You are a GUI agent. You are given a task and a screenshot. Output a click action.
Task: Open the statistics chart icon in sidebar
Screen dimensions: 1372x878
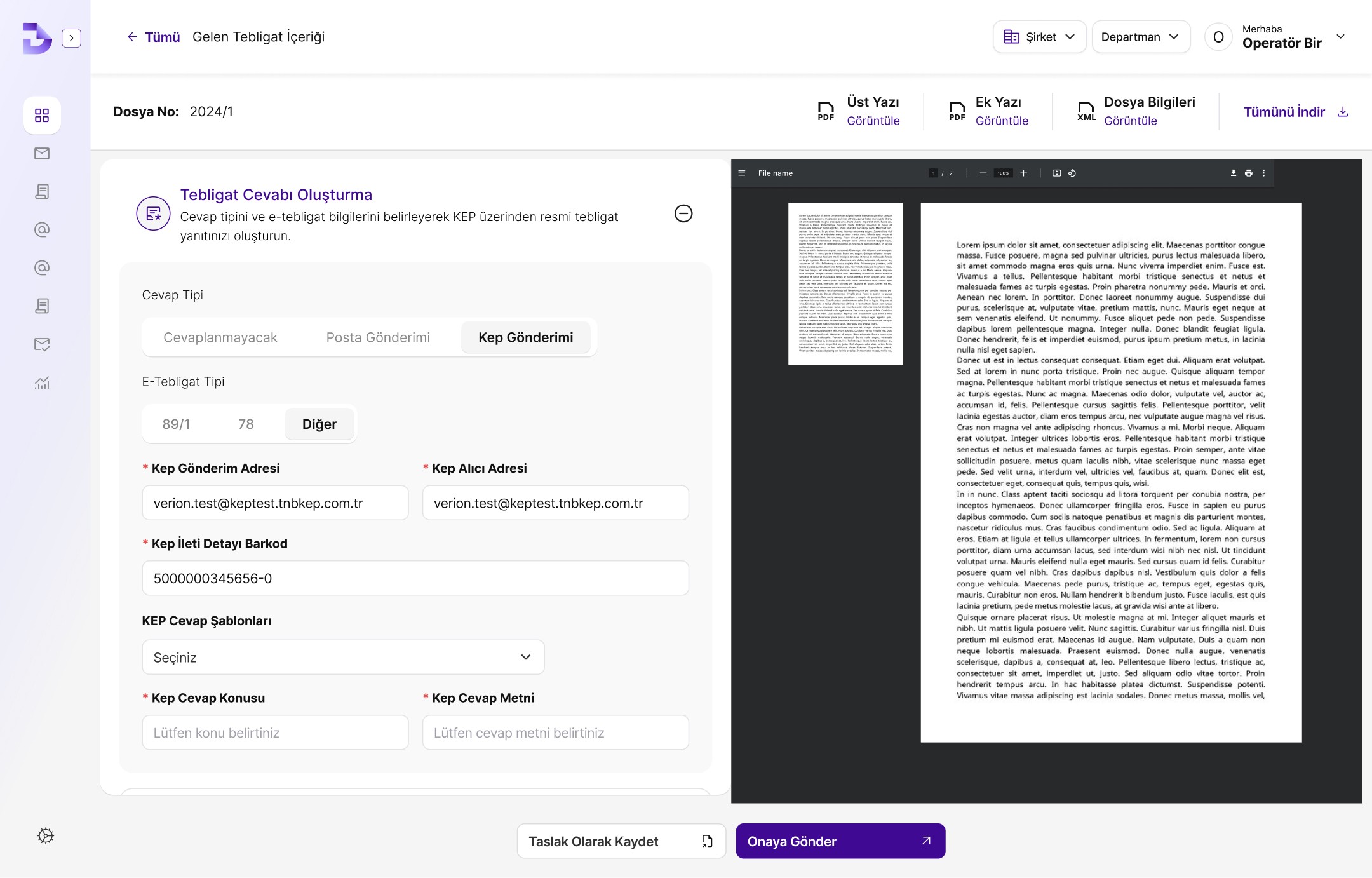pyautogui.click(x=42, y=382)
